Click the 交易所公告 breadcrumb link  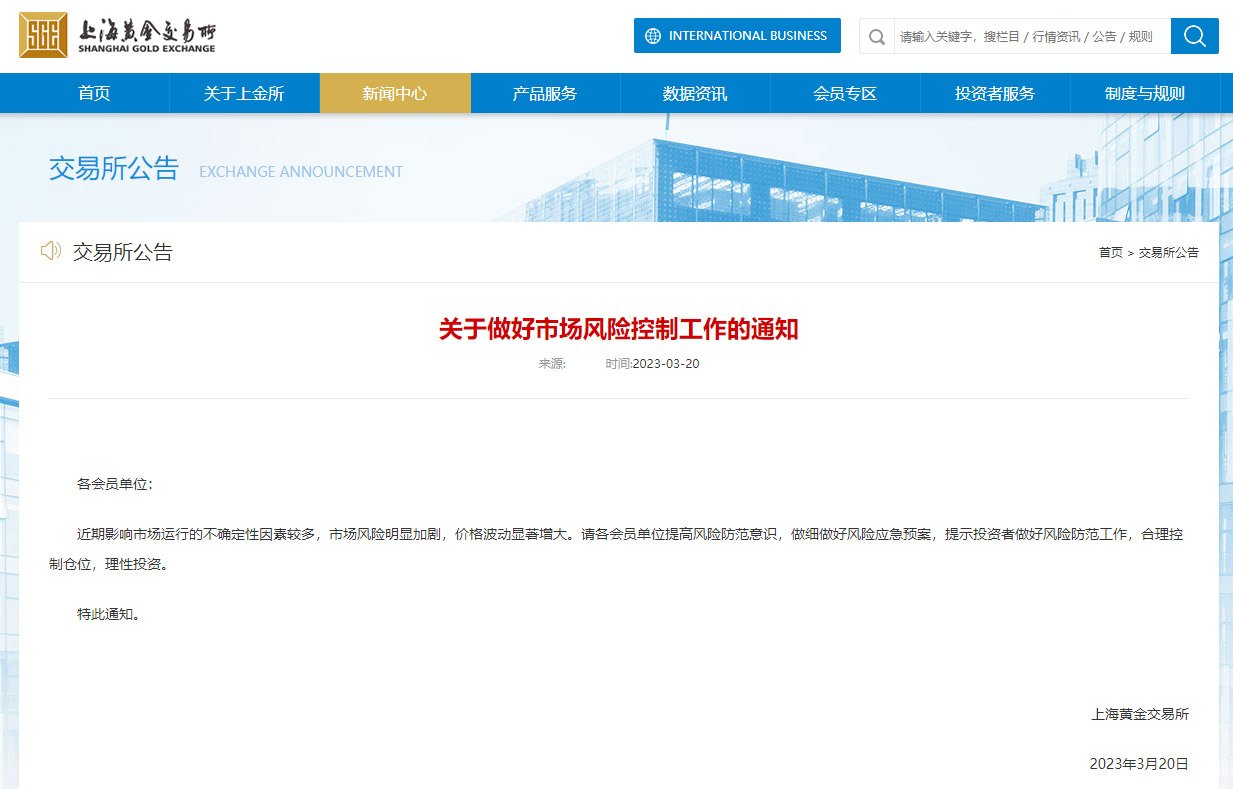[1168, 253]
